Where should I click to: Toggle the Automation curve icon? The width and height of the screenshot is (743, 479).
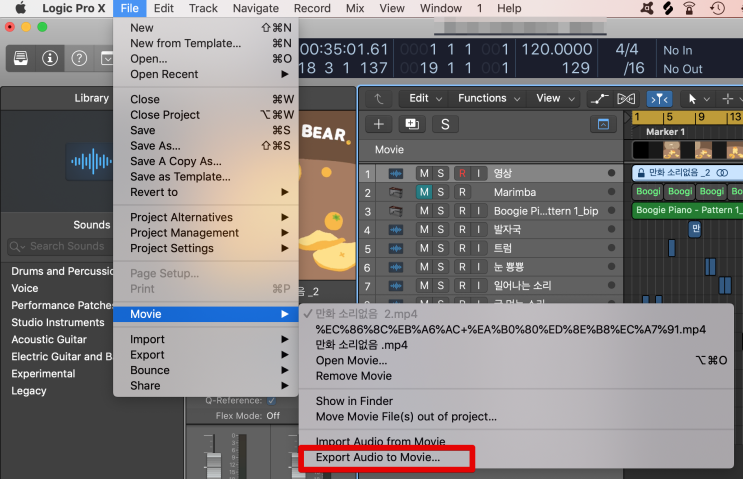[x=599, y=99]
